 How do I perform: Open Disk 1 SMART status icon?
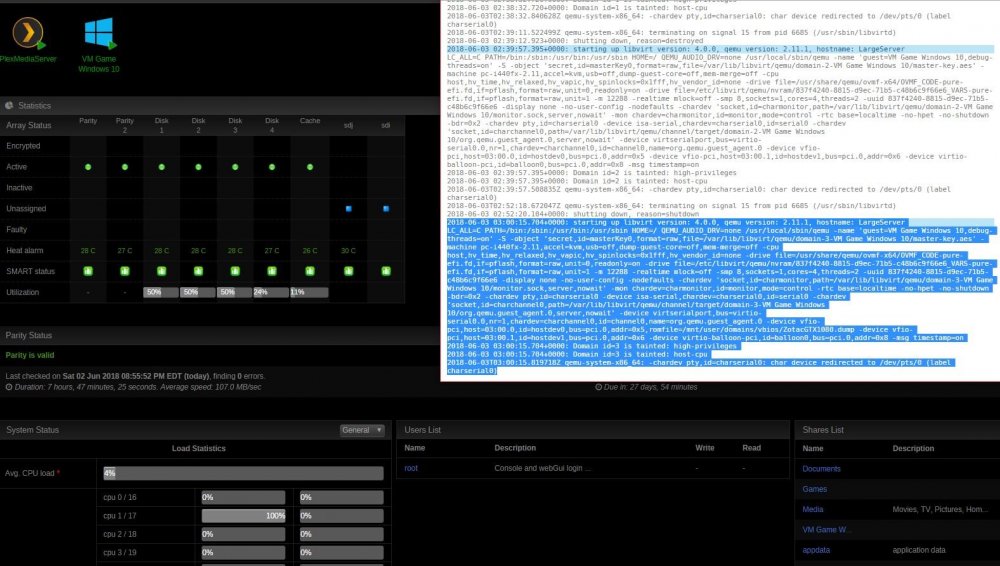pyautogui.click(x=161, y=271)
